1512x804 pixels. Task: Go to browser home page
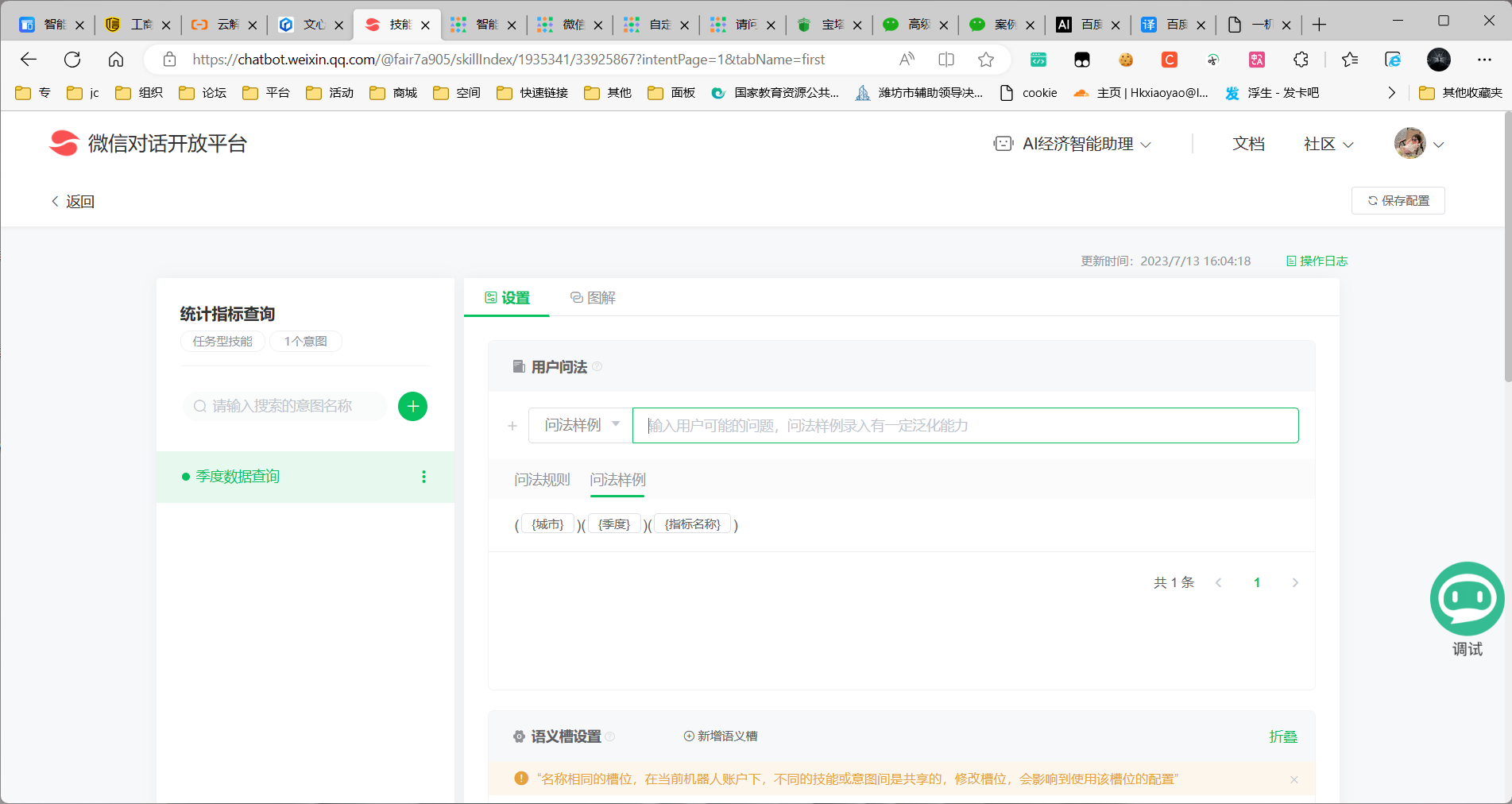pos(116,60)
